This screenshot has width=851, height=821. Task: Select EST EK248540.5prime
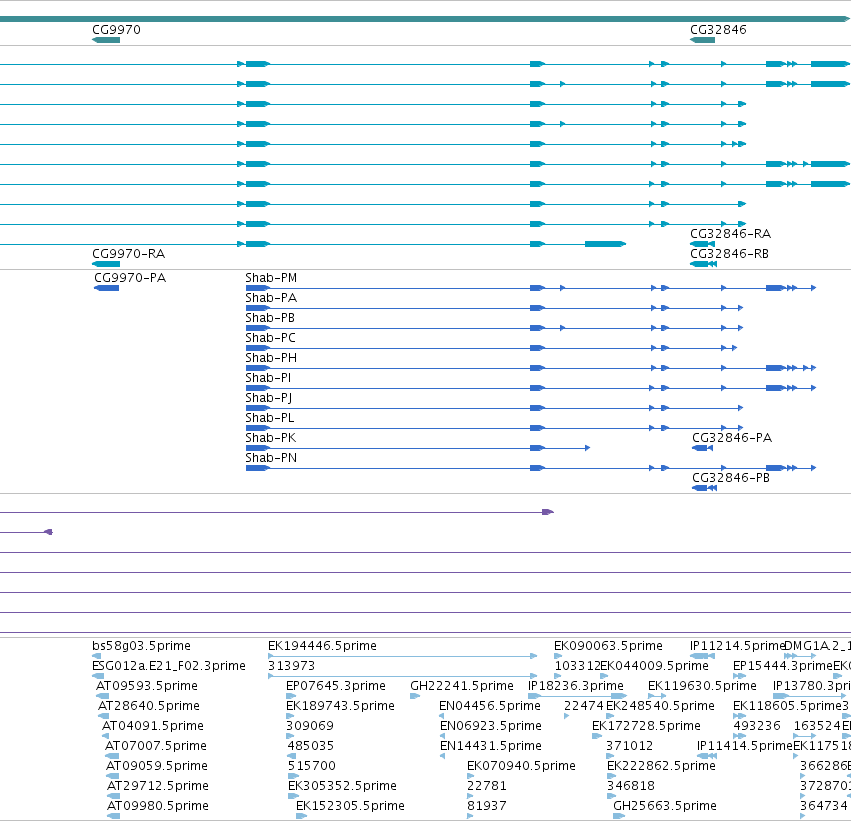point(660,706)
